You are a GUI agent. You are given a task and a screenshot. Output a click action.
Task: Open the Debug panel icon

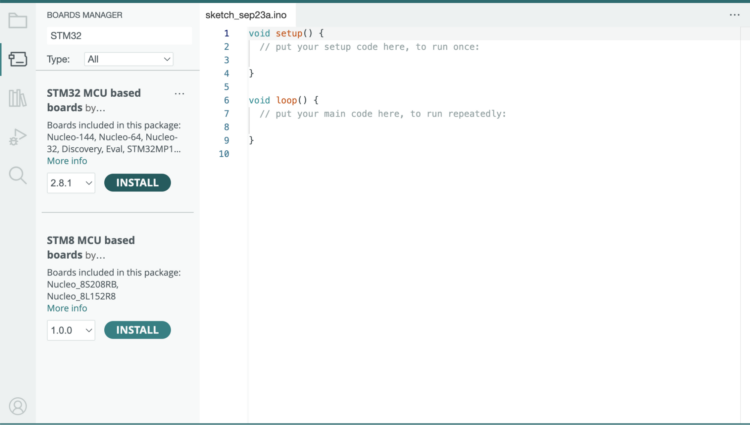coord(17,137)
